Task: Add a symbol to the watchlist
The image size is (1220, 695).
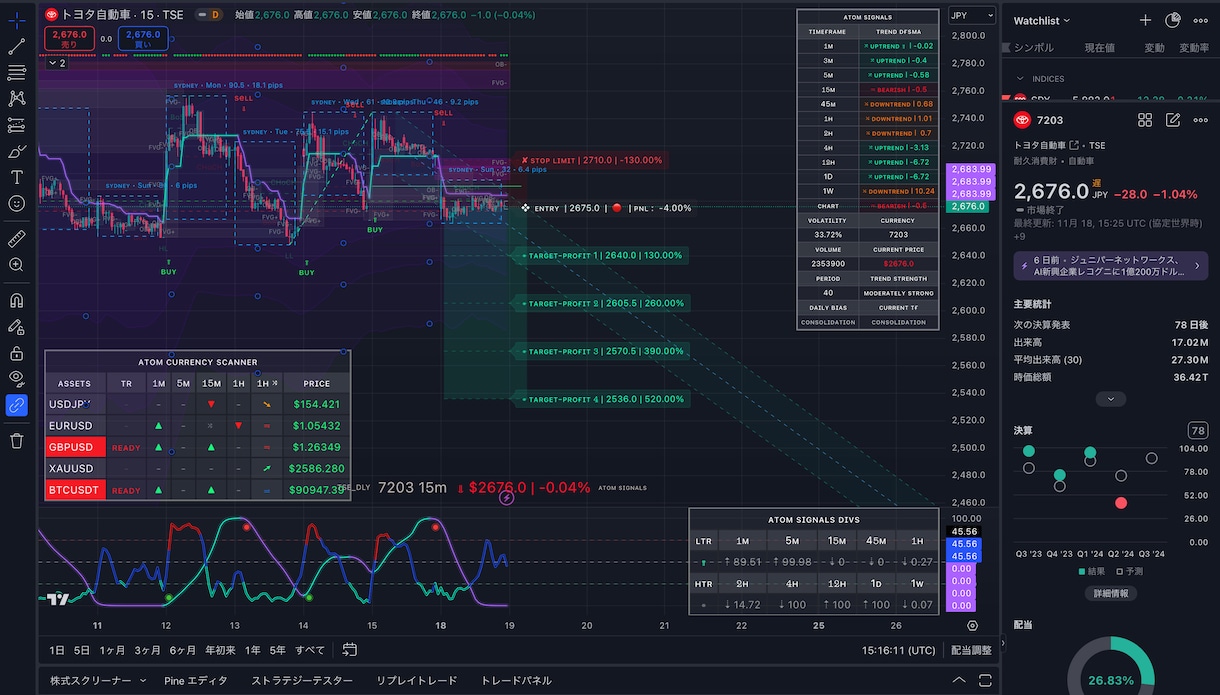Action: click(1146, 20)
